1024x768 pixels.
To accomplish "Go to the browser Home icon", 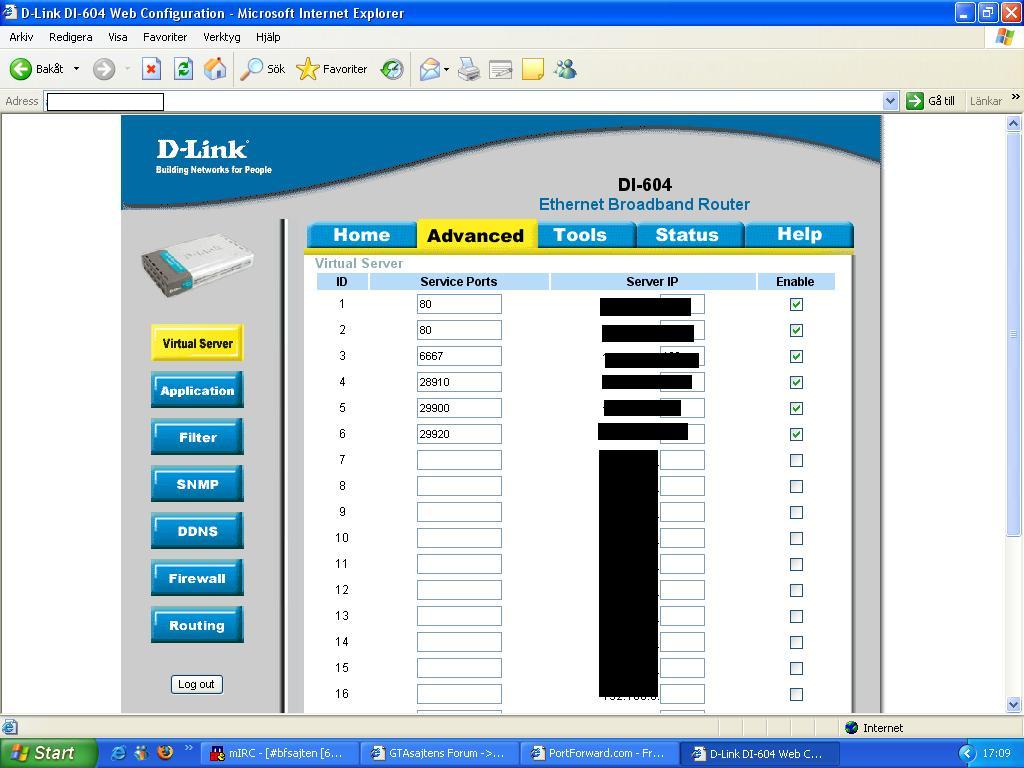I will click(215, 69).
